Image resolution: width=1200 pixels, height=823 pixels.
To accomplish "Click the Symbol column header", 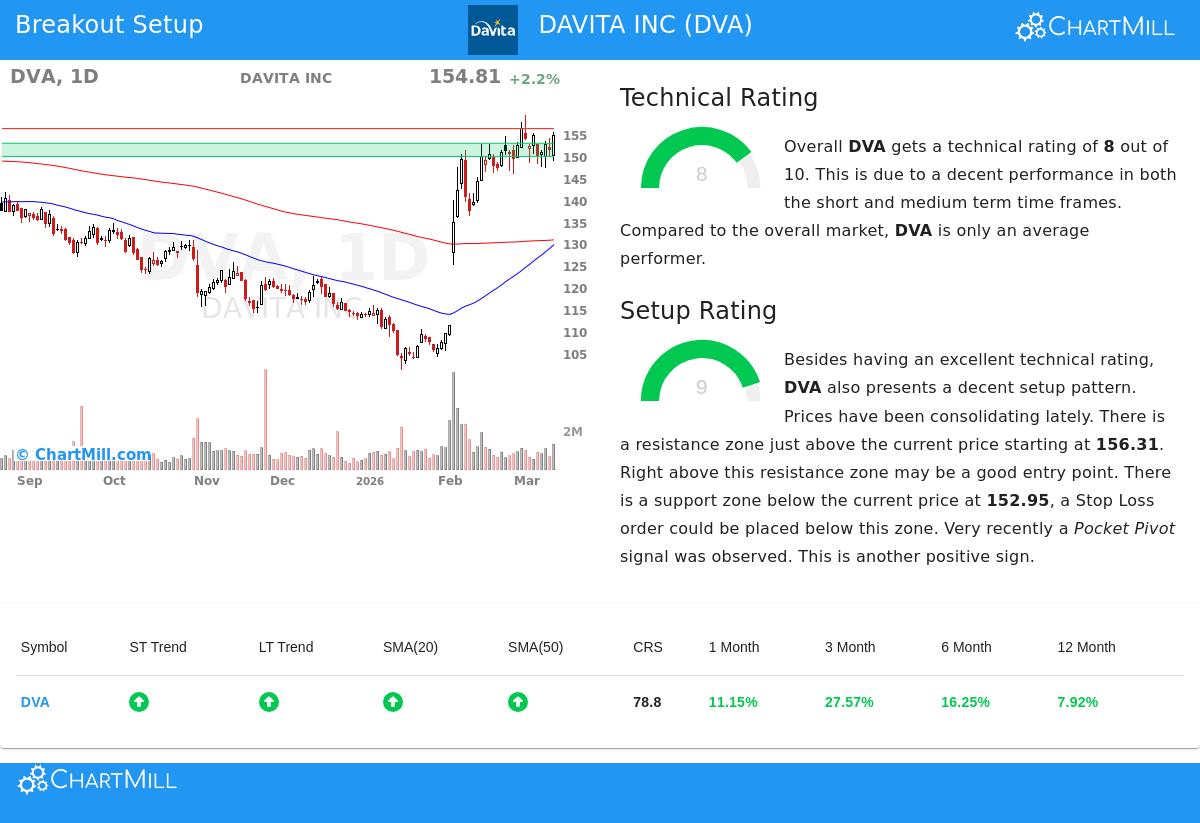I will (44, 647).
